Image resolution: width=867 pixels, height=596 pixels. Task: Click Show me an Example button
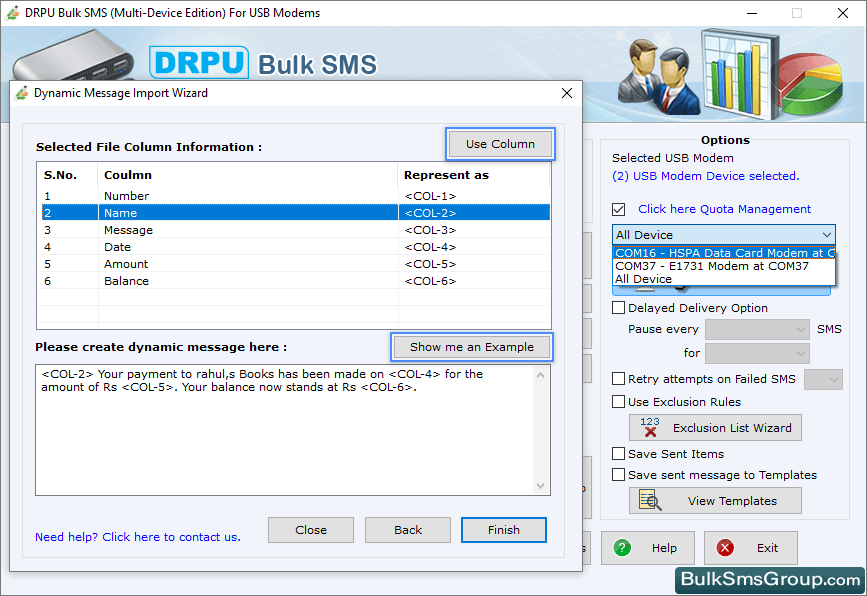click(472, 347)
